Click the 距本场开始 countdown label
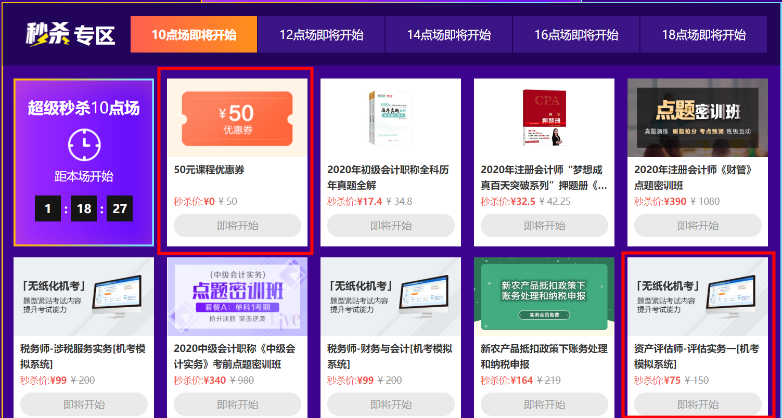The image size is (782, 418). pos(84,177)
